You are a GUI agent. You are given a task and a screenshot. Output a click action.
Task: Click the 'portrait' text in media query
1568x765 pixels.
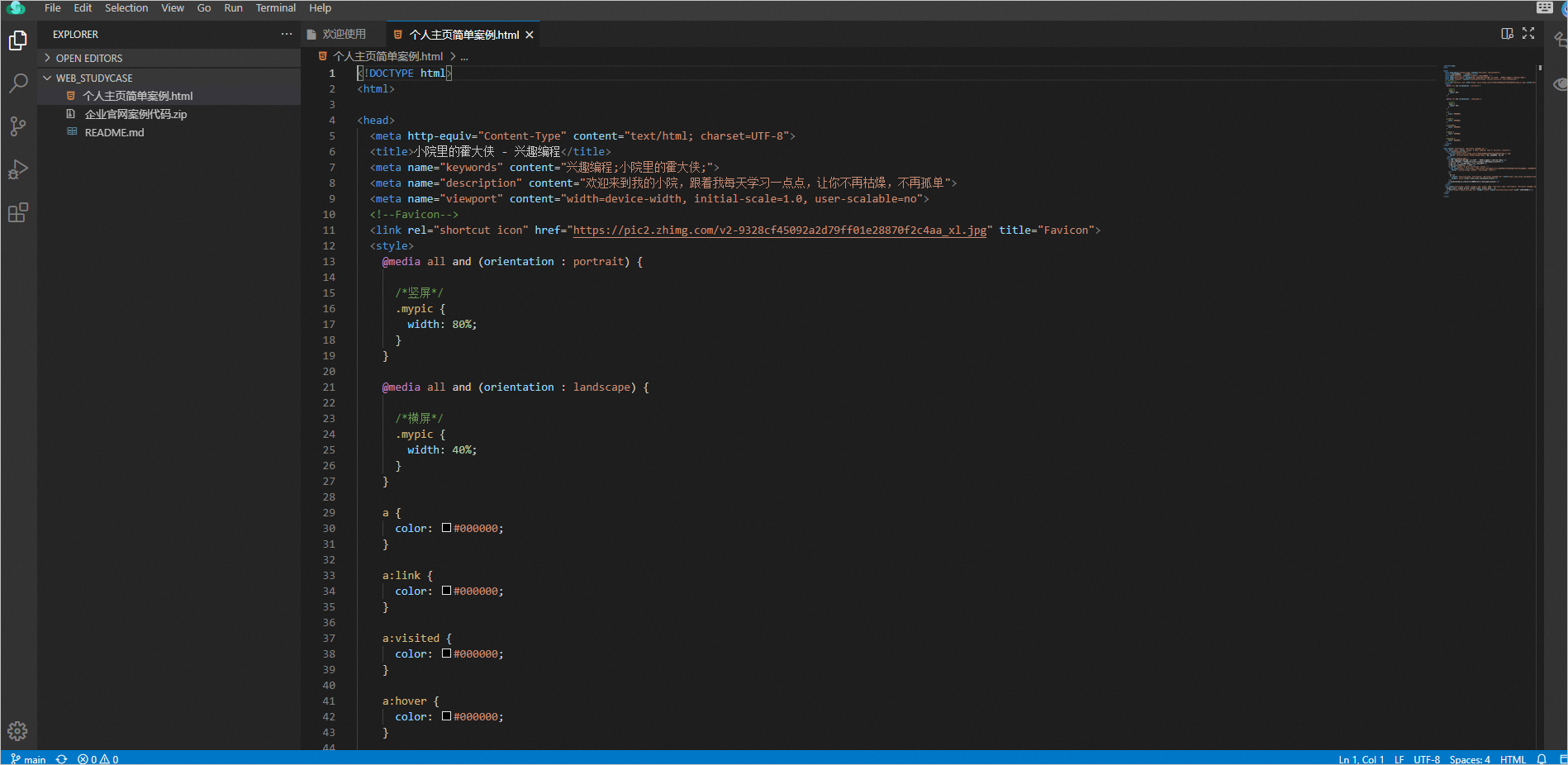[x=598, y=262]
